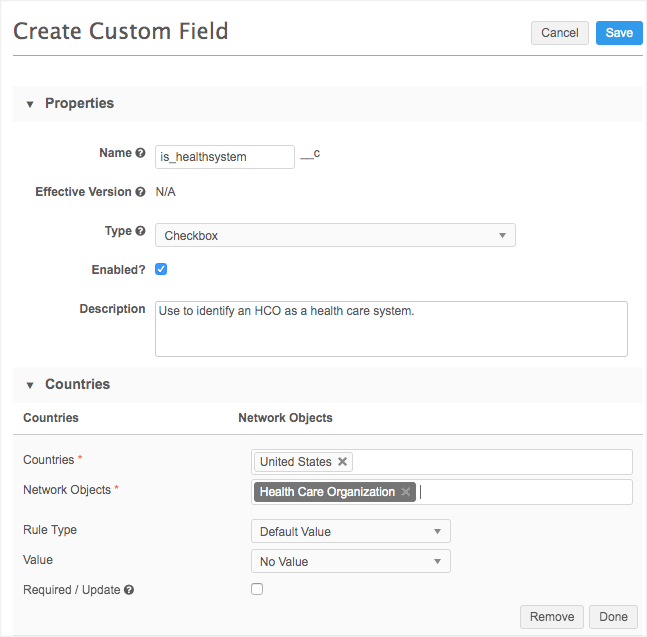The width and height of the screenshot is (647, 637).
Task: Remove United States tag with its x icon
Action: 343,462
